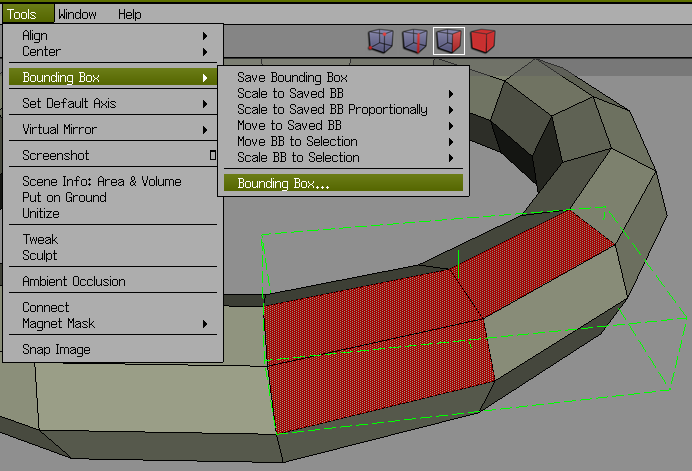Expand Scale to Saved BB submenu arrow
The height and width of the screenshot is (471, 692).
point(451,94)
